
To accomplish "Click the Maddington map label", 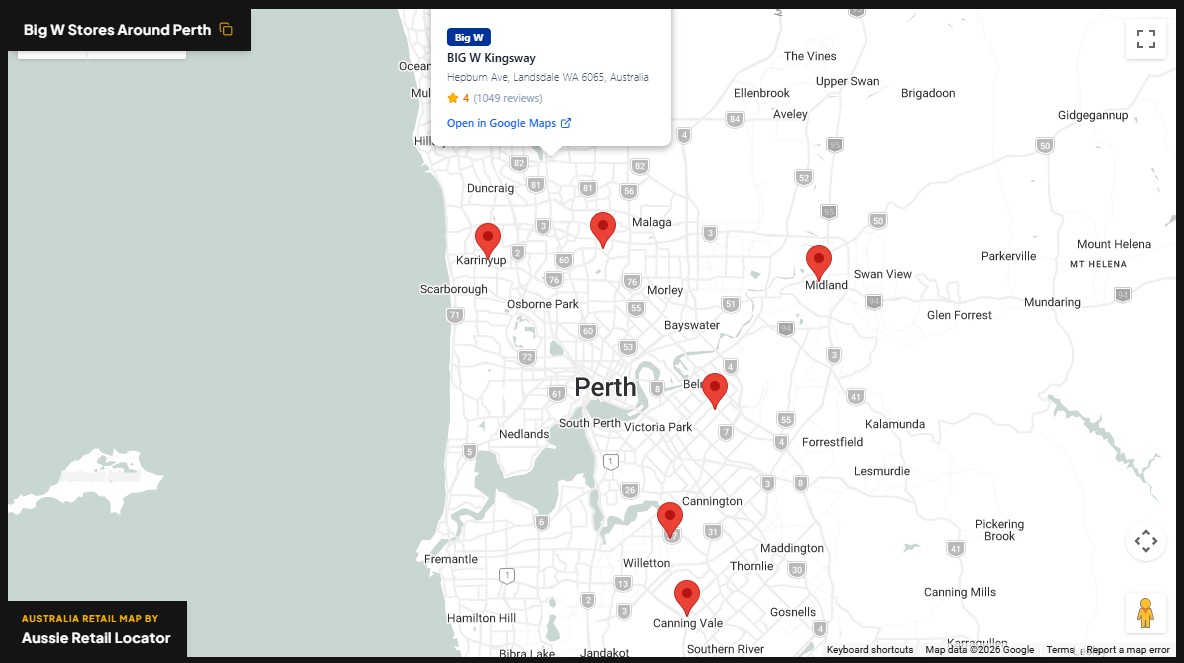I will (x=791, y=548).
